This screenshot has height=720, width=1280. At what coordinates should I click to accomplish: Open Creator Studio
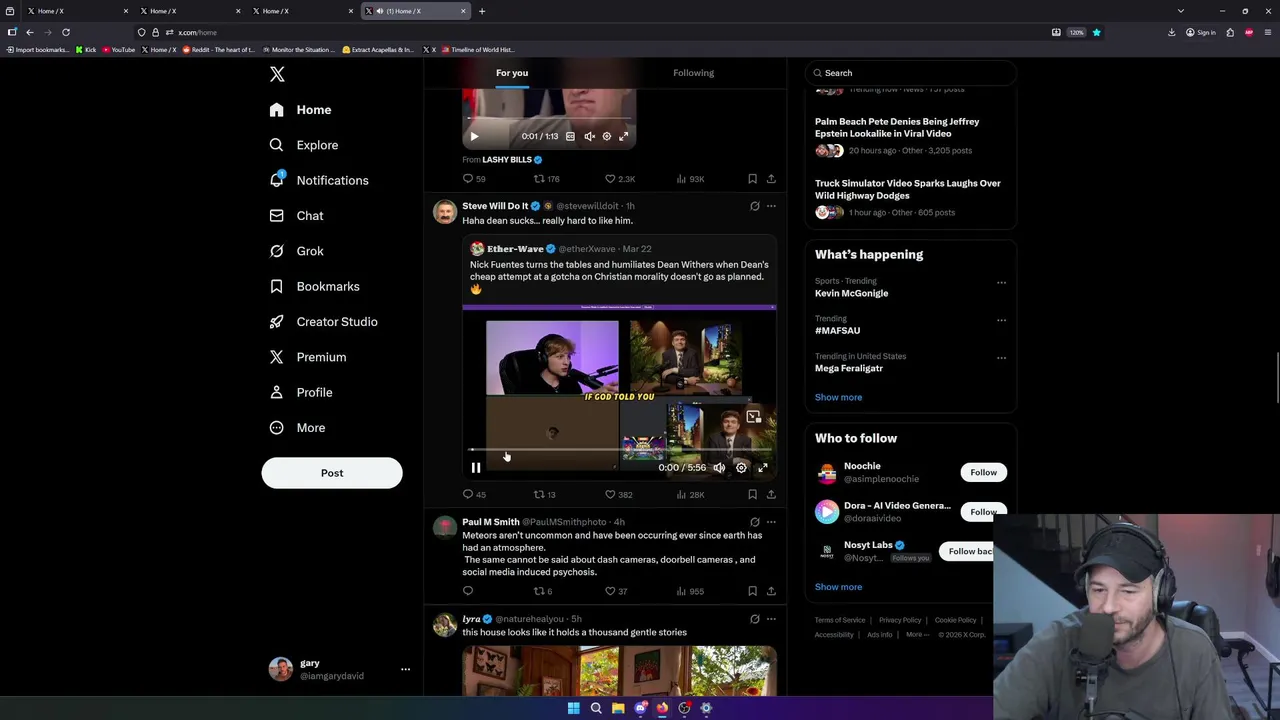[323, 322]
